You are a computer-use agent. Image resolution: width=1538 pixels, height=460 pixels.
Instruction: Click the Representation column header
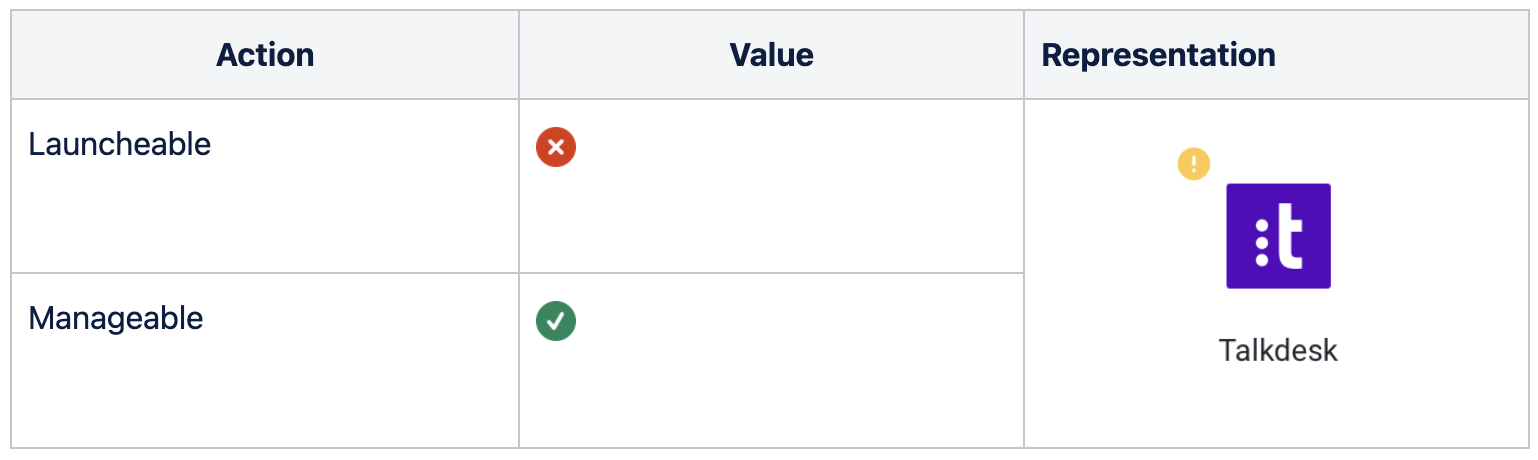point(1158,55)
